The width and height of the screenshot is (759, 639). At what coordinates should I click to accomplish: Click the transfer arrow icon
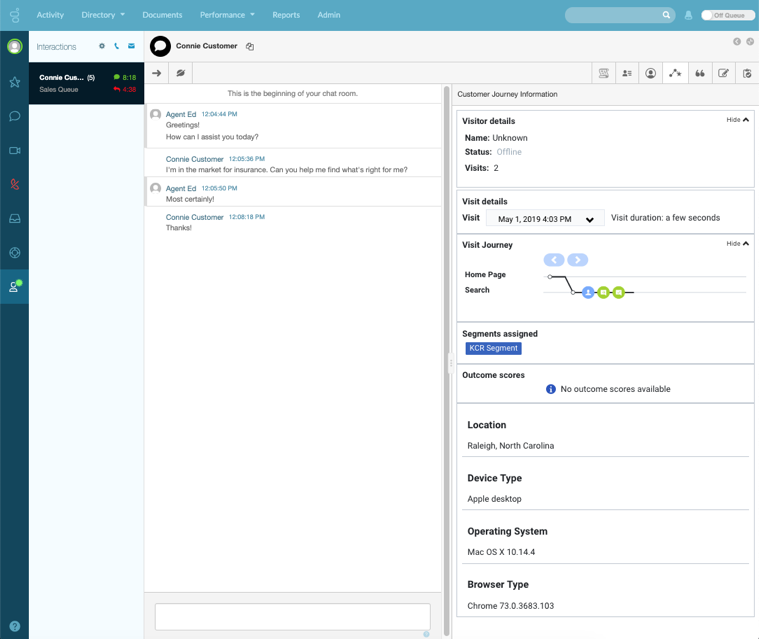(x=157, y=73)
